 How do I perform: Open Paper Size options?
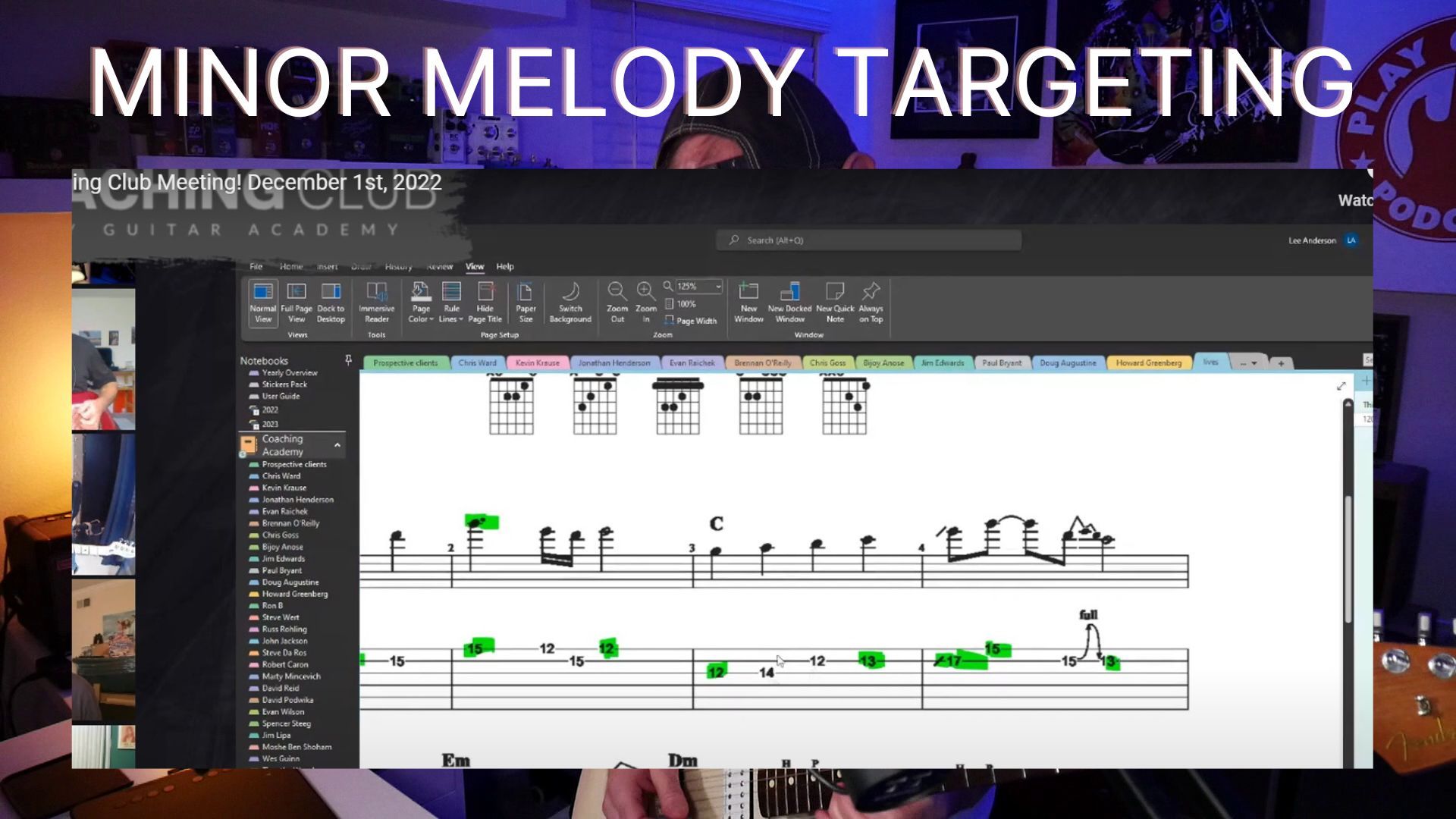point(525,293)
